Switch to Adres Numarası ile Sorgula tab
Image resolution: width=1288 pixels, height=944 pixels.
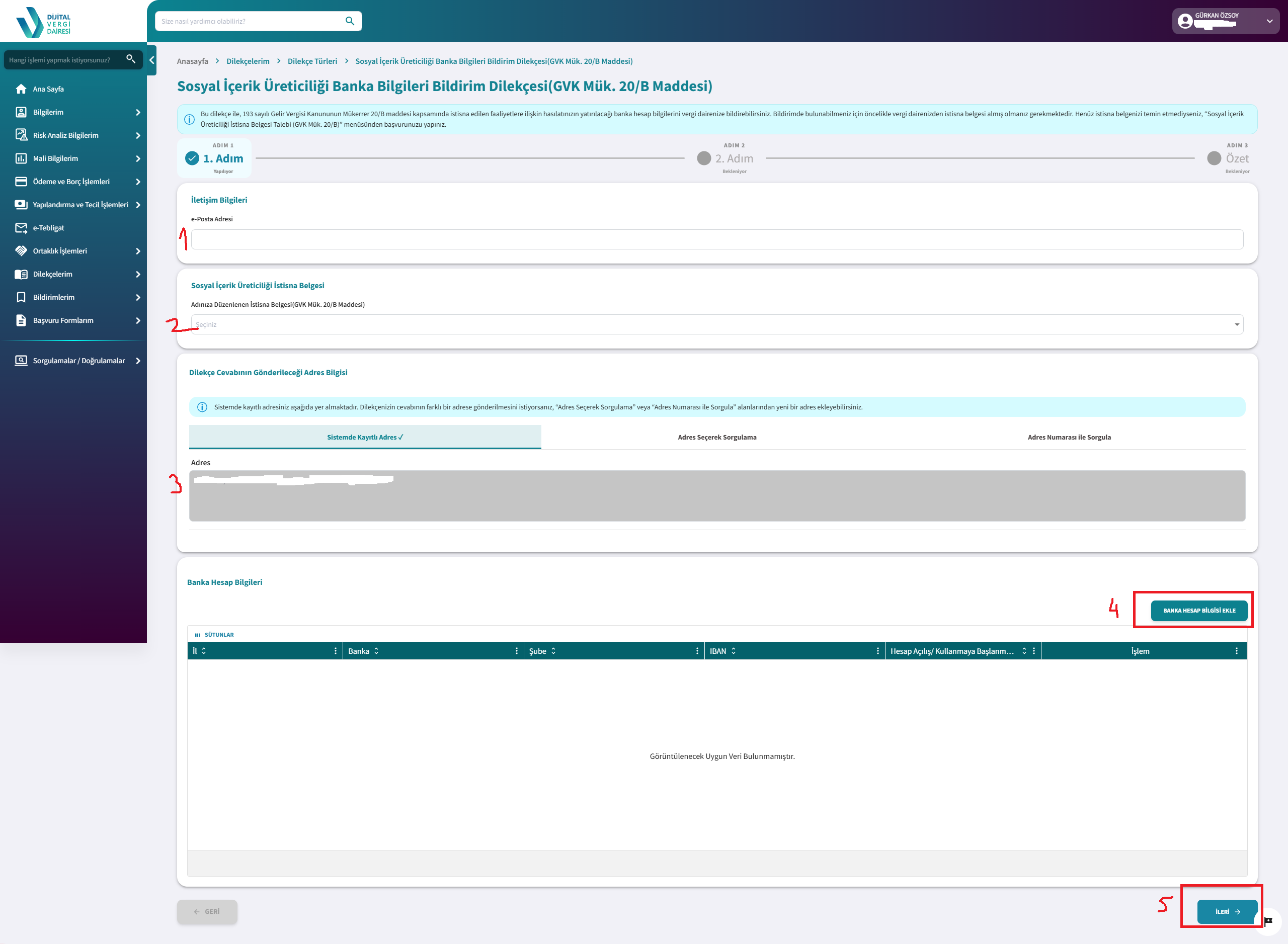(x=1069, y=437)
